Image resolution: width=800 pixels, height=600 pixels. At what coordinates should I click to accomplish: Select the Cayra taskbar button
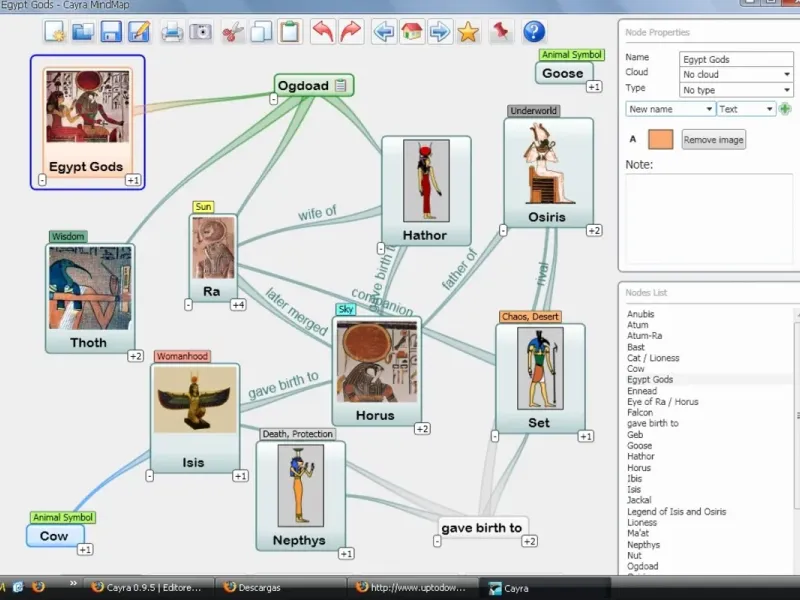point(543,588)
